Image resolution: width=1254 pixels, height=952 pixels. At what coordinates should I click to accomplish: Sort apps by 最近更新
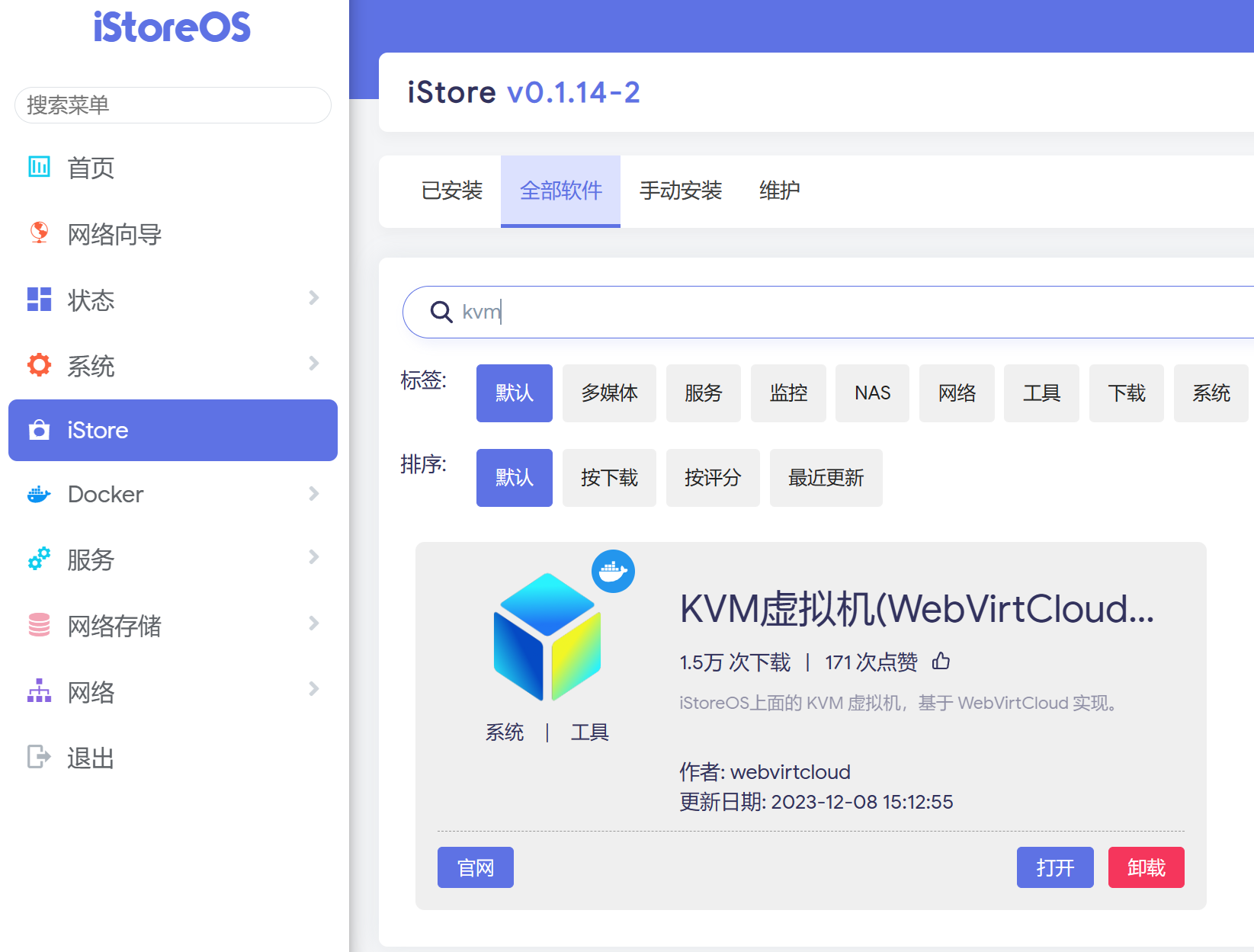click(826, 478)
